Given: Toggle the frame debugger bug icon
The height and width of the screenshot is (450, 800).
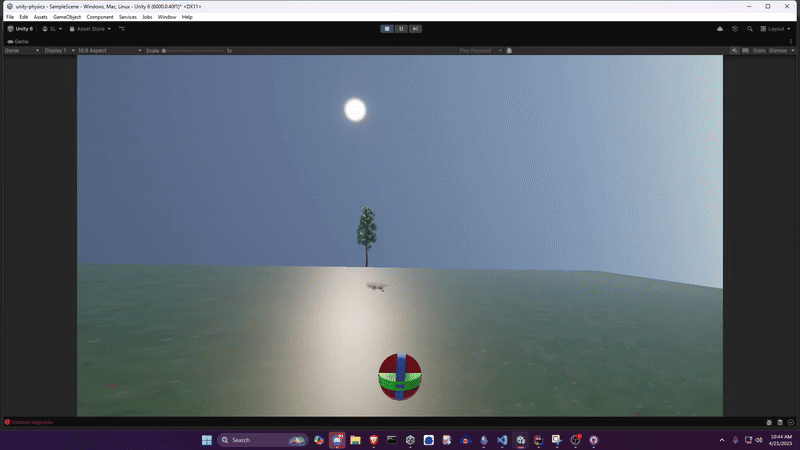Looking at the screenshot, I should point(509,51).
